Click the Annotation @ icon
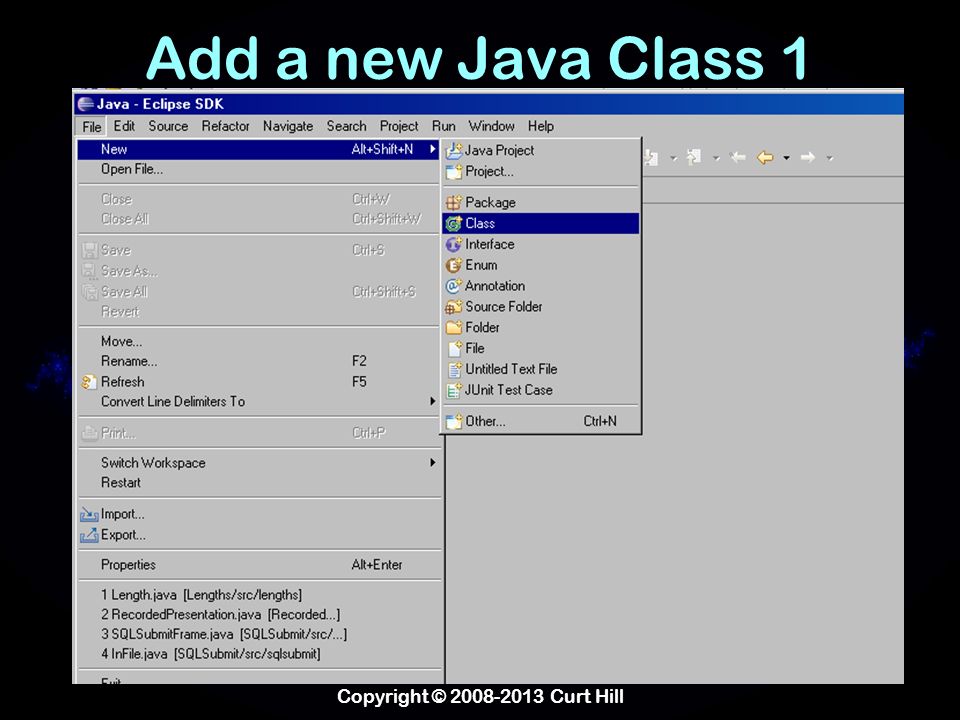This screenshot has height=720, width=960. click(x=454, y=286)
